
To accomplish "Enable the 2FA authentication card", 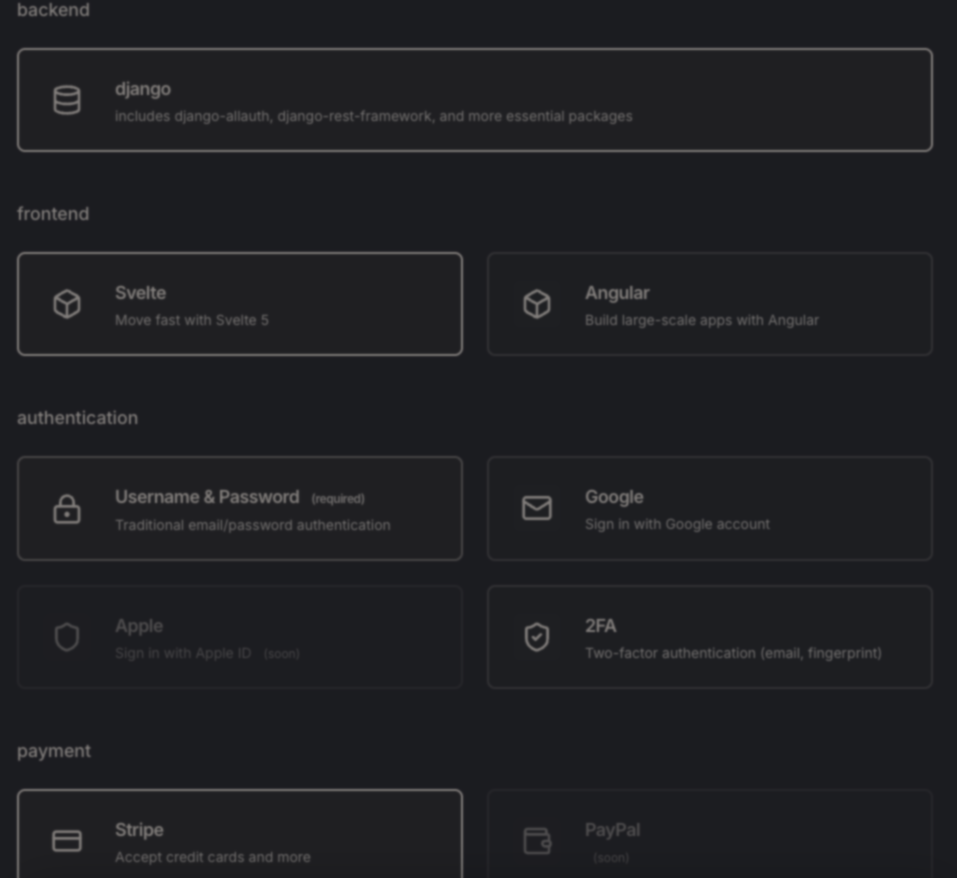I will (710, 637).
